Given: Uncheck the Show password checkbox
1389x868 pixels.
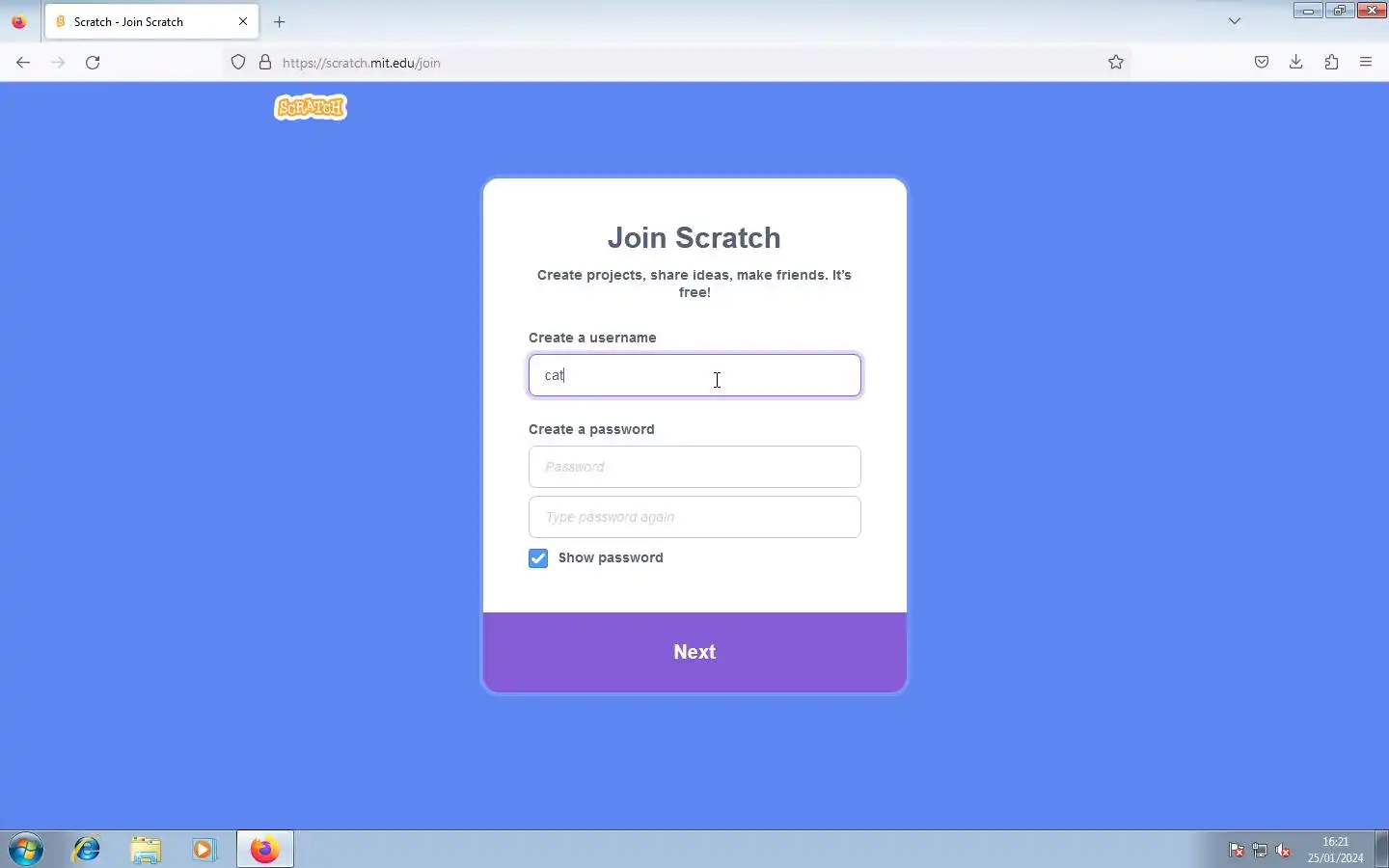Looking at the screenshot, I should [x=538, y=558].
